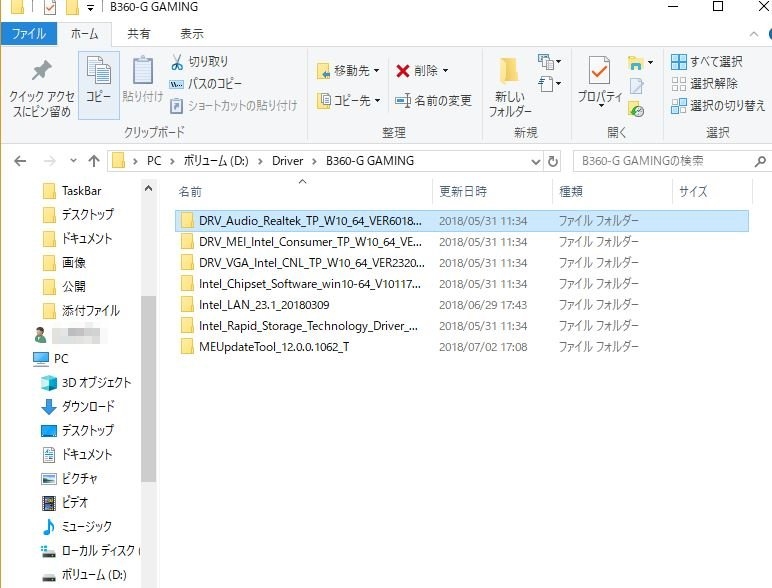The height and width of the screenshot is (588, 772).
Task: Click the 貼り付け (Paste) clipboard icon
Action: 143,70
